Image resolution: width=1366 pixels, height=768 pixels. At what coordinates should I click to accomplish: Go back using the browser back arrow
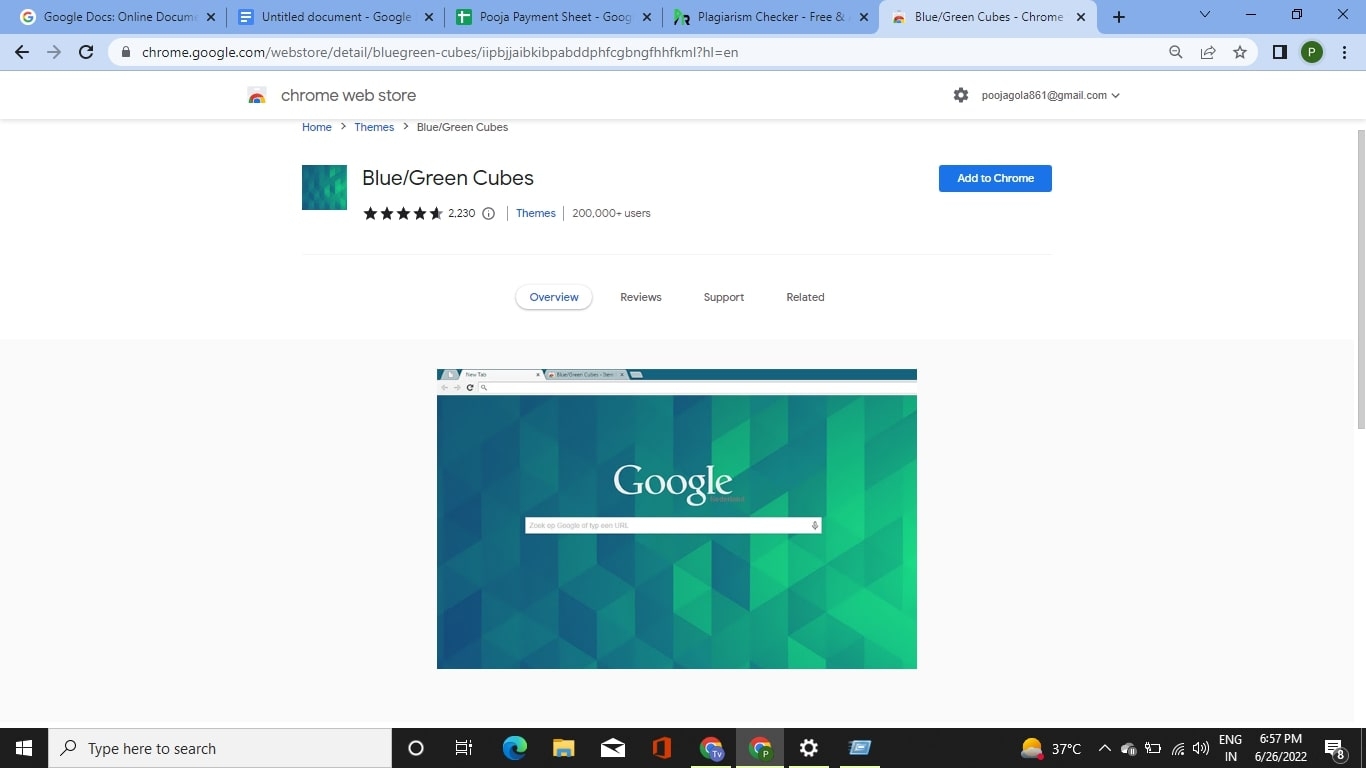[x=22, y=52]
